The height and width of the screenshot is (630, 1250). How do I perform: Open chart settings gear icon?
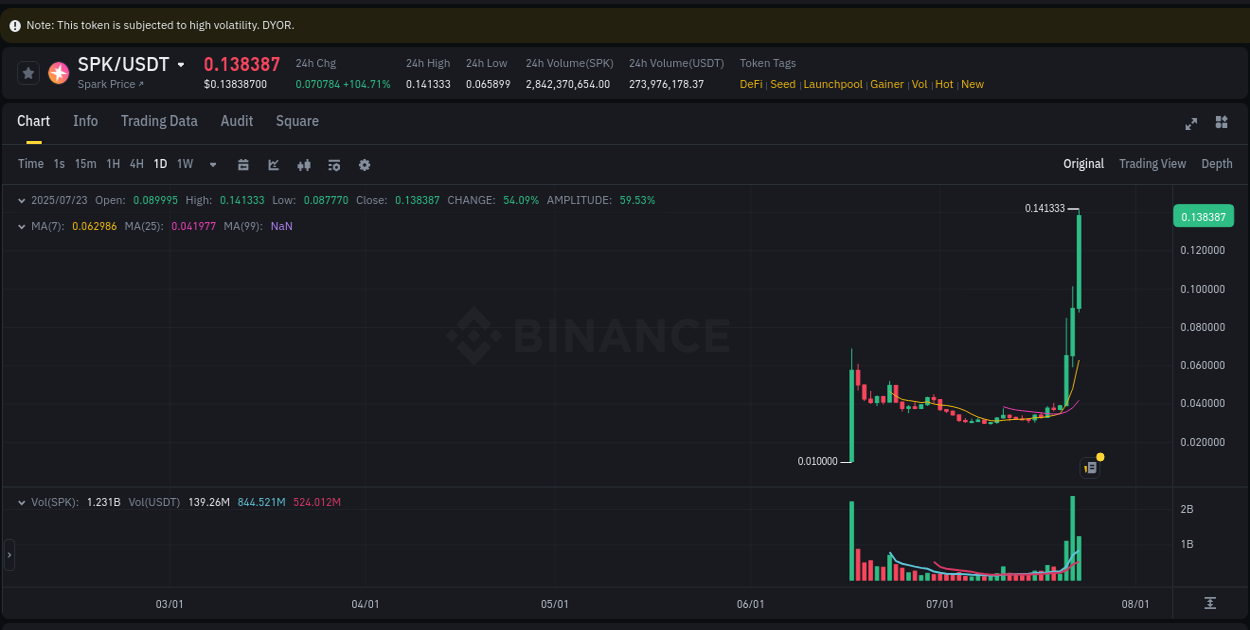(364, 164)
